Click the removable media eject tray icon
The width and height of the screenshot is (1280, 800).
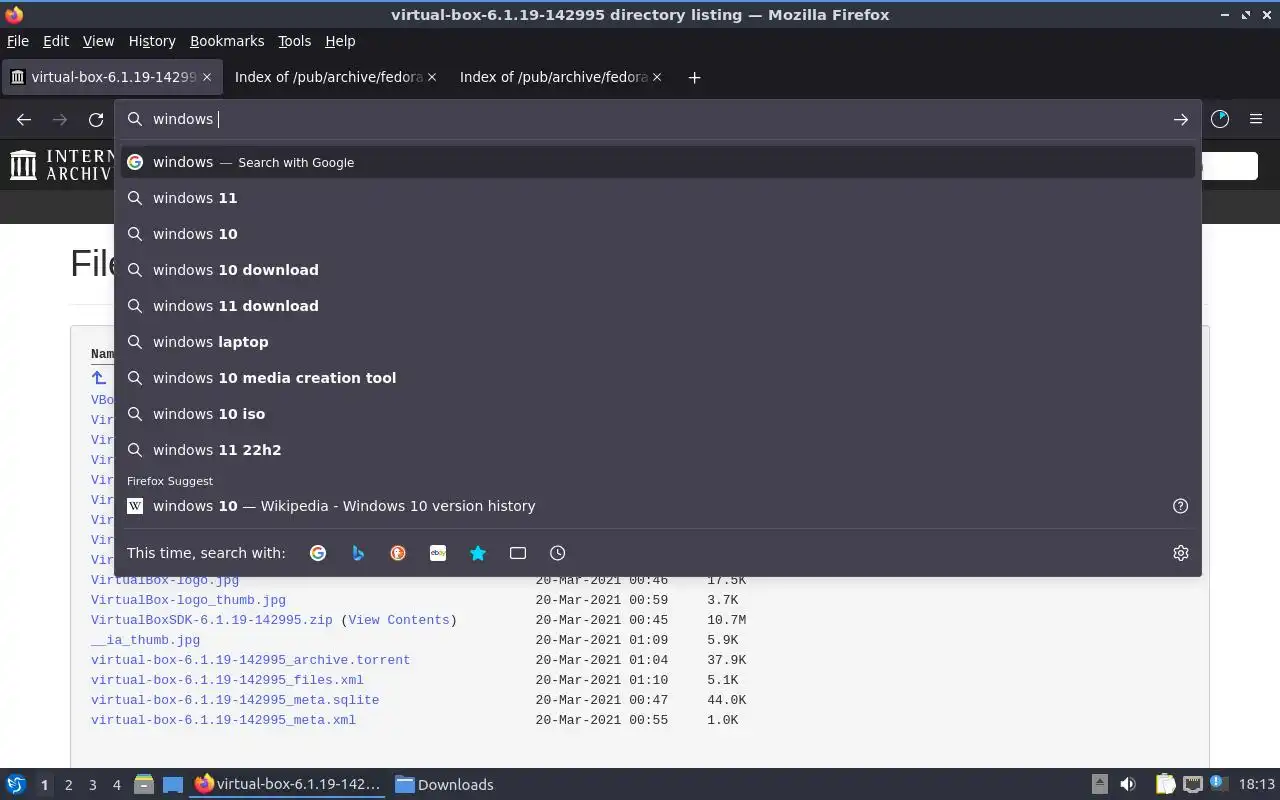click(x=1099, y=785)
